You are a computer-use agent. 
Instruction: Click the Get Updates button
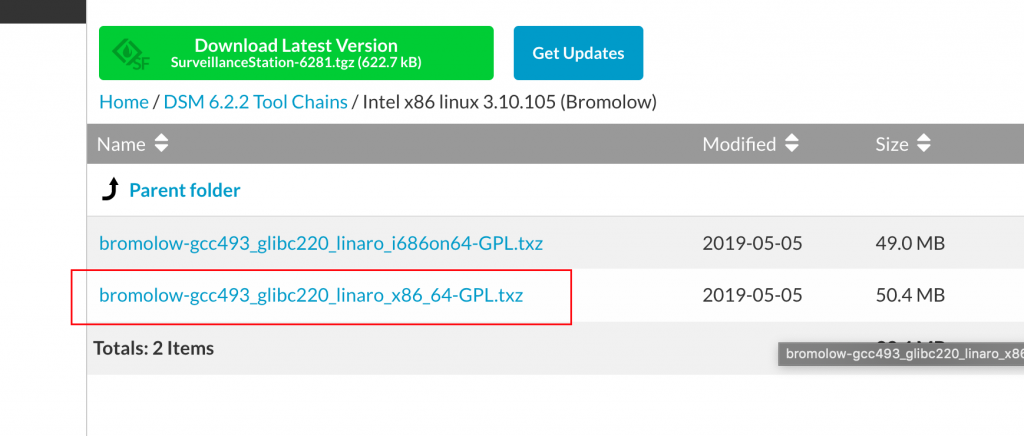[x=578, y=53]
